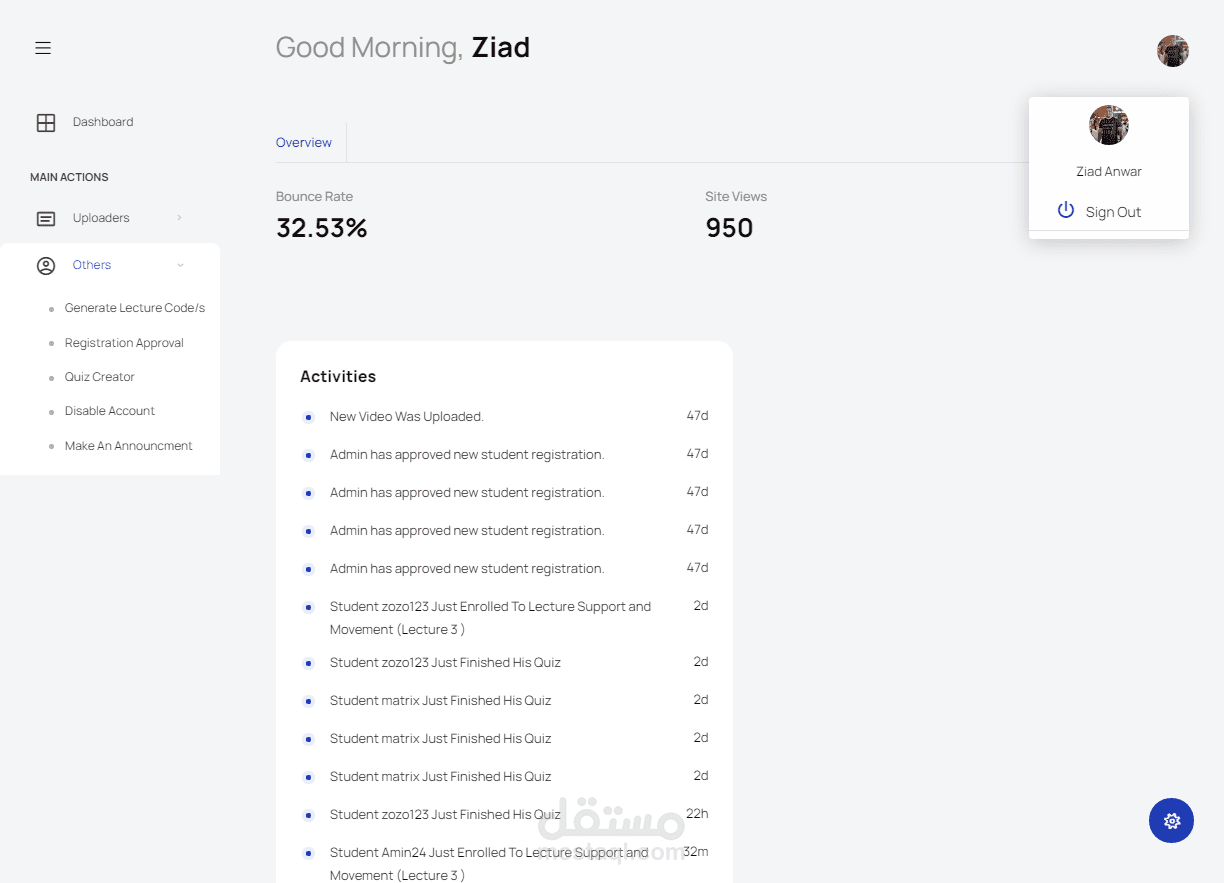Click the Sign Out power icon
This screenshot has width=1224, height=883.
[x=1066, y=211]
